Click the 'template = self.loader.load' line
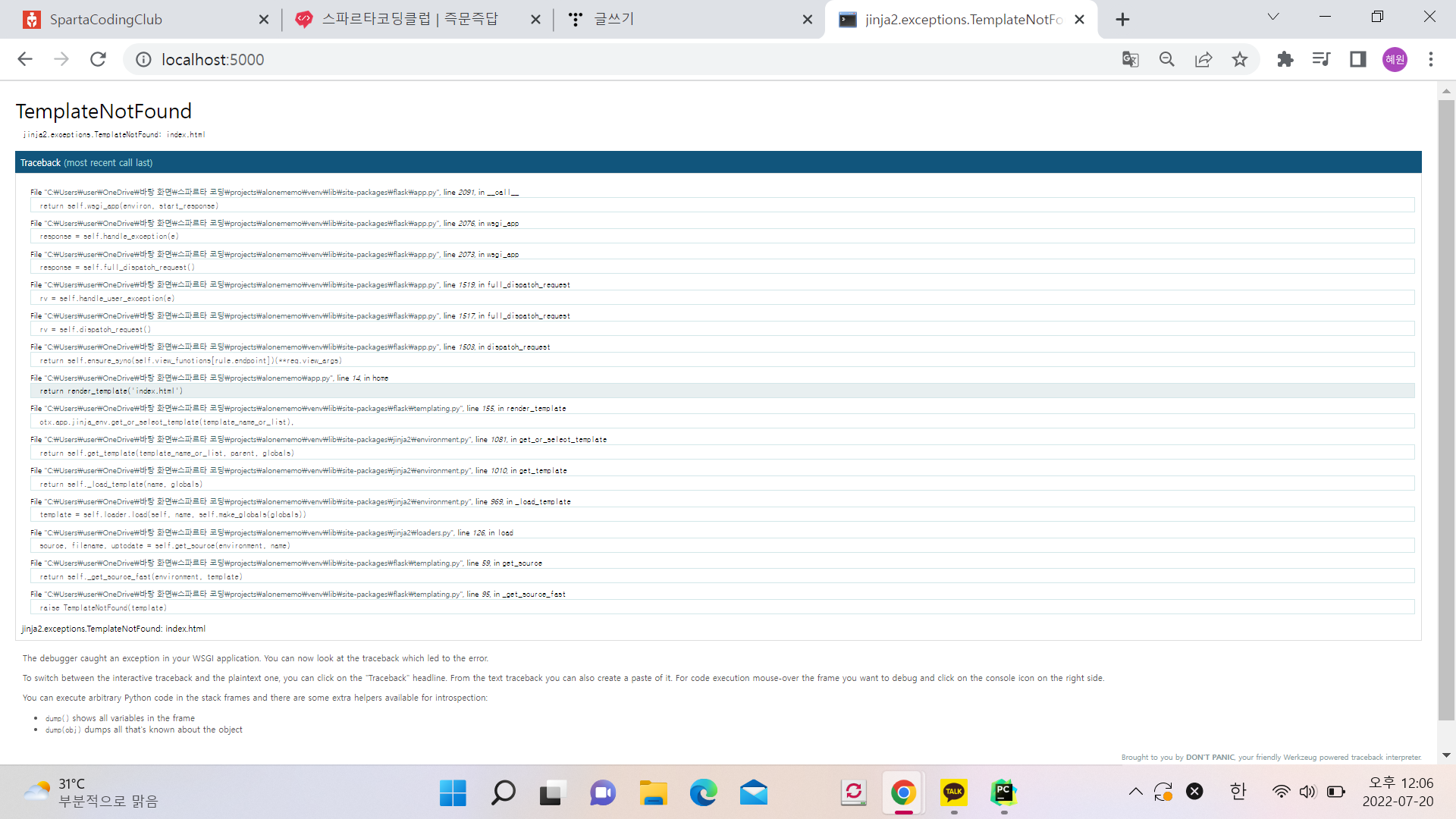 tap(722, 514)
